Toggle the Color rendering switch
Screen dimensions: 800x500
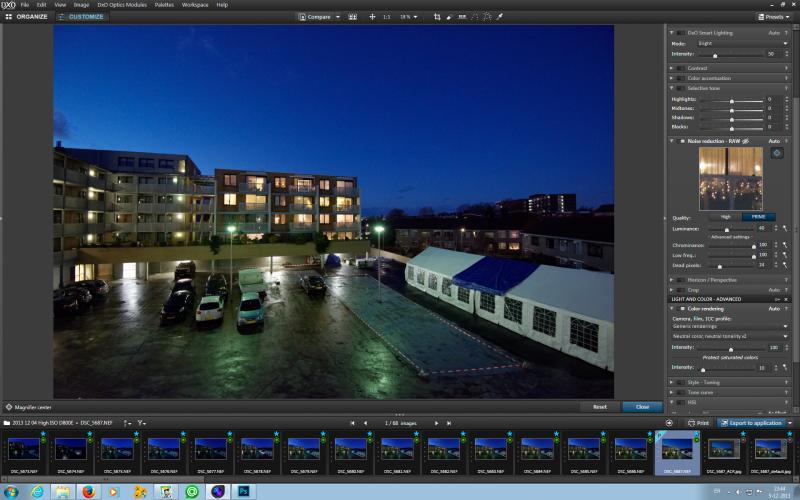point(682,309)
